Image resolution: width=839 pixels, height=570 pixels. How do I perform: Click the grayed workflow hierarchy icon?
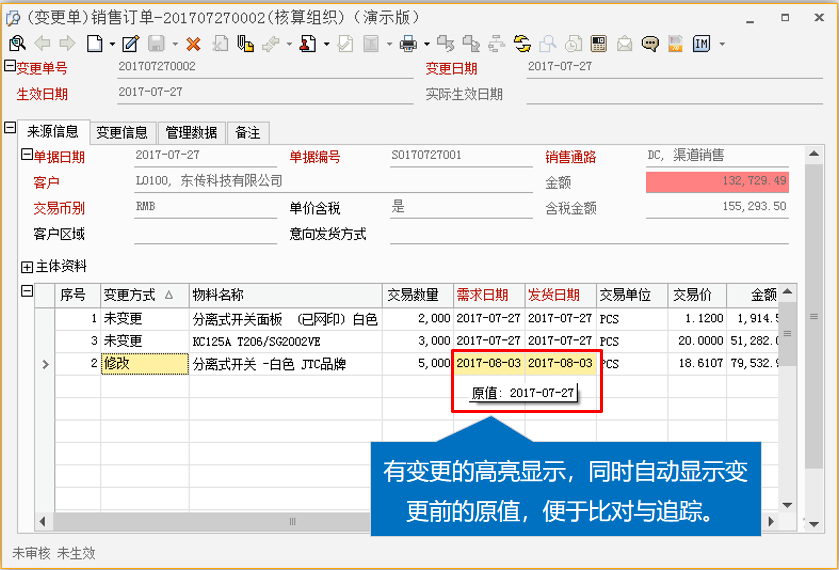click(497, 44)
